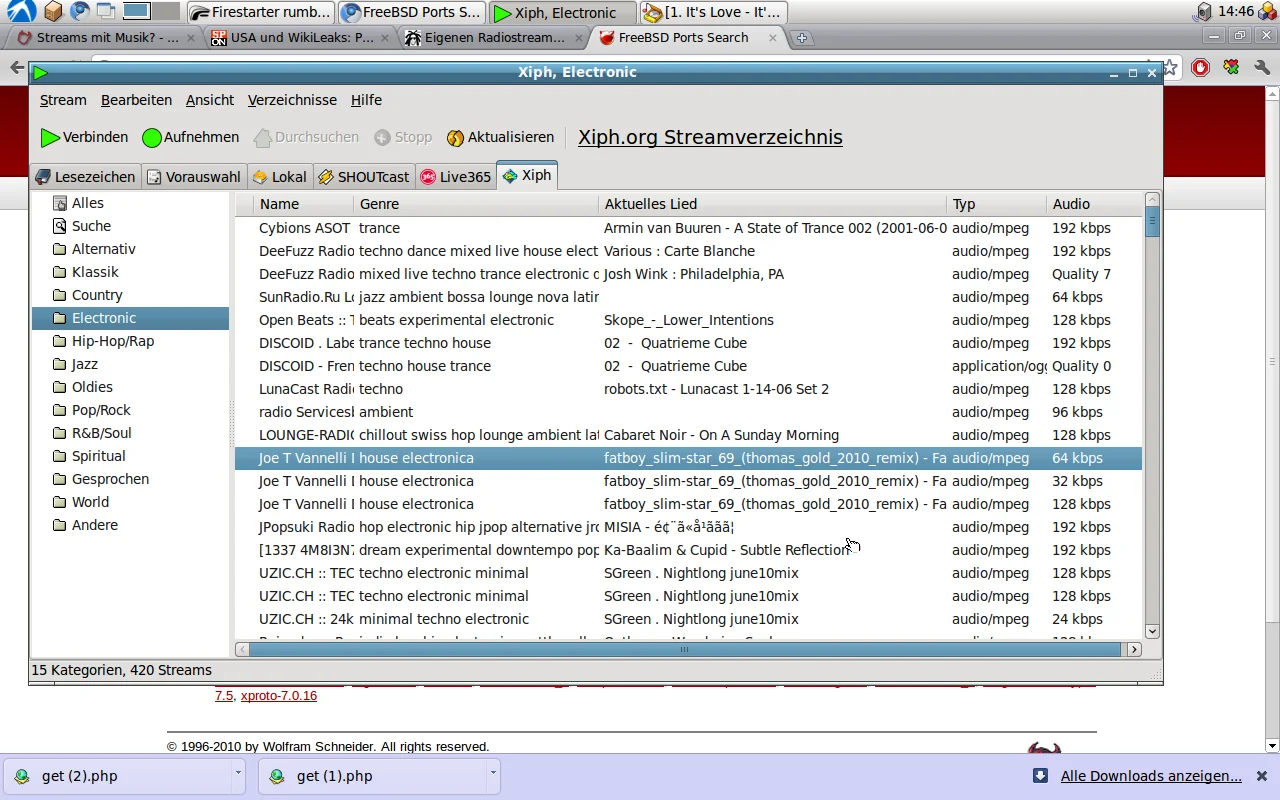Open the Verzeichnisse menu

[292, 100]
